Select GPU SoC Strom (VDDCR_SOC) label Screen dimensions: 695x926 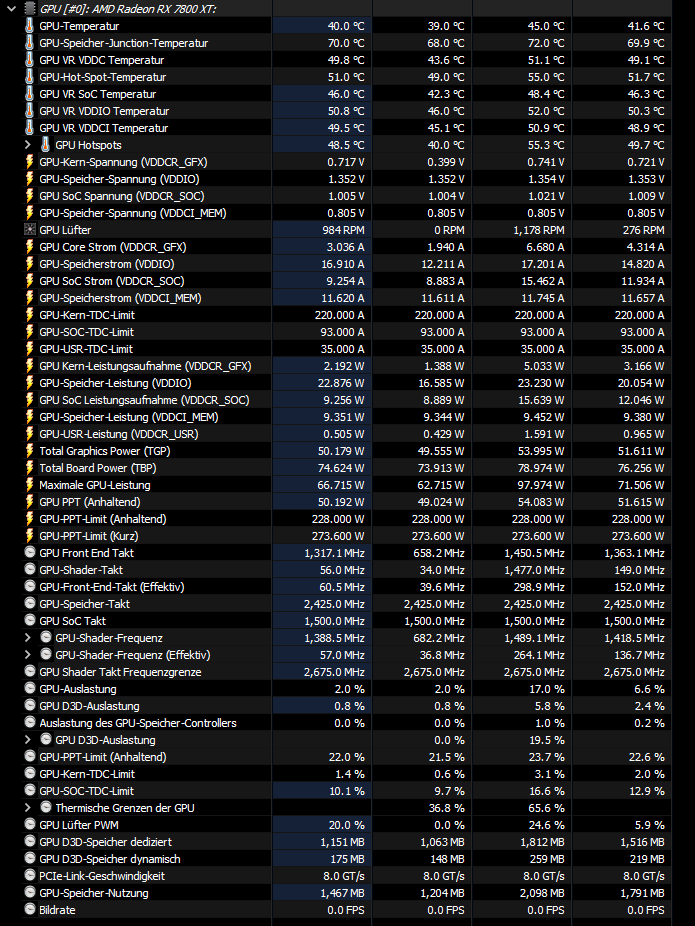112,281
